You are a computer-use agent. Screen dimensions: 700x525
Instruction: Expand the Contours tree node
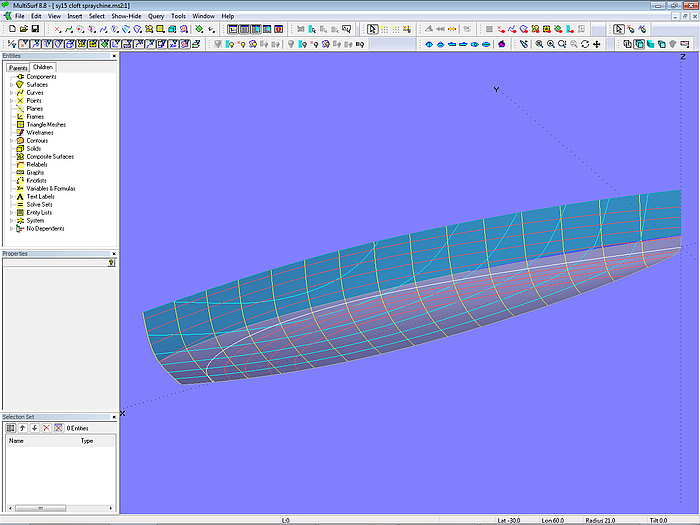pyautogui.click(x=11, y=141)
